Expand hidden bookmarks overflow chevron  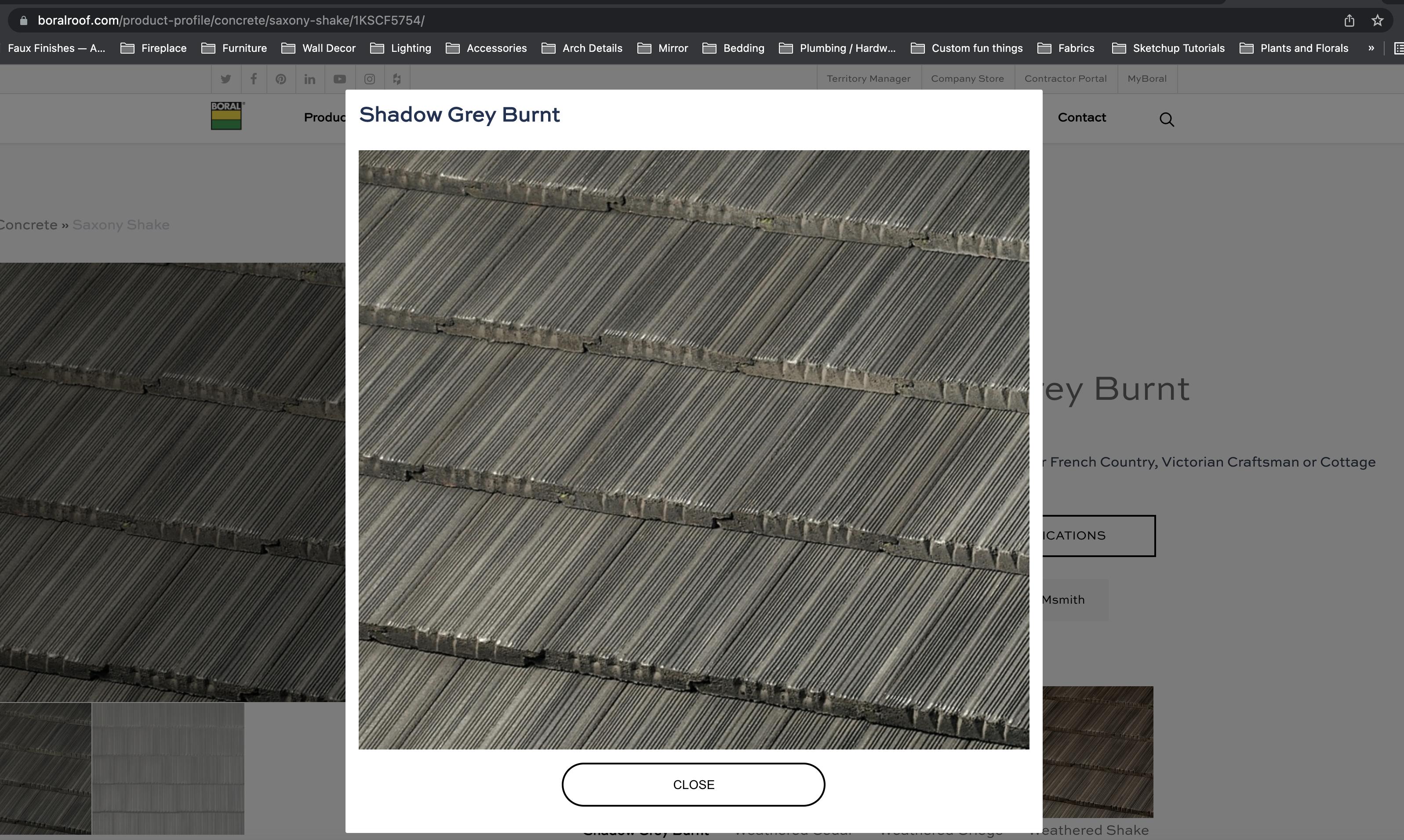click(x=1371, y=48)
